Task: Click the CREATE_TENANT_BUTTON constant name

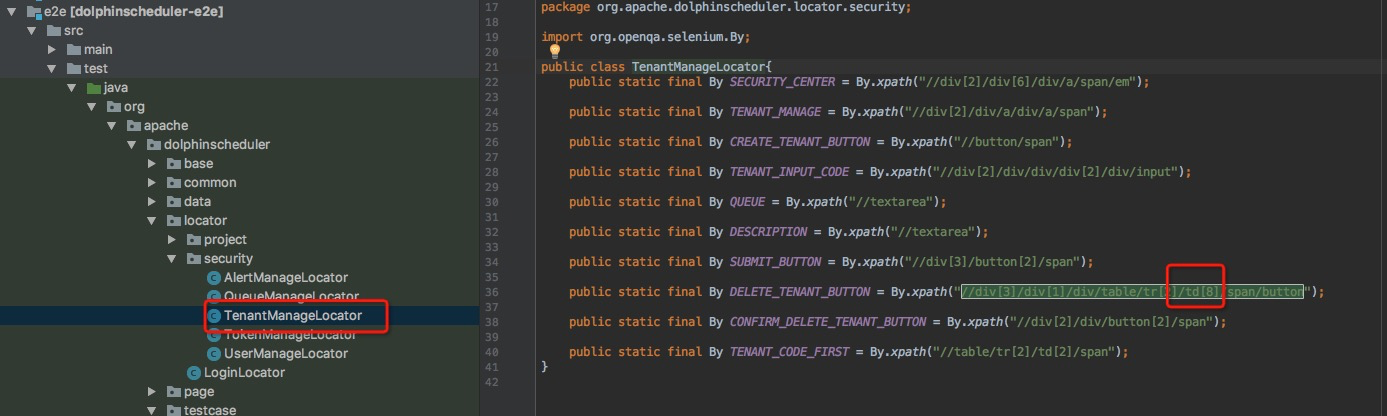Action: (x=800, y=142)
